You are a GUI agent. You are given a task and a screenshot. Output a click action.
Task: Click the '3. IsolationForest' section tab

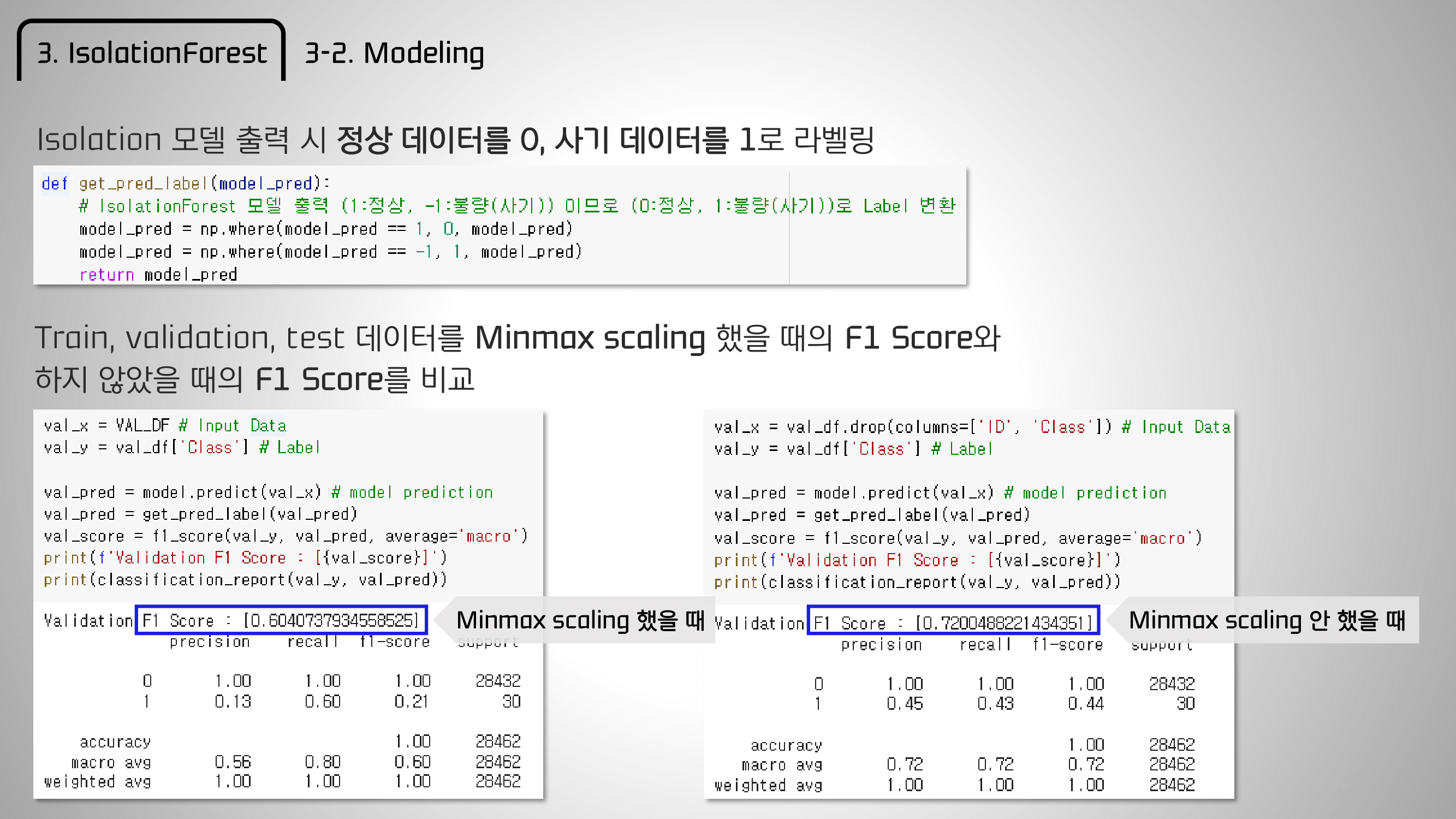(x=151, y=52)
